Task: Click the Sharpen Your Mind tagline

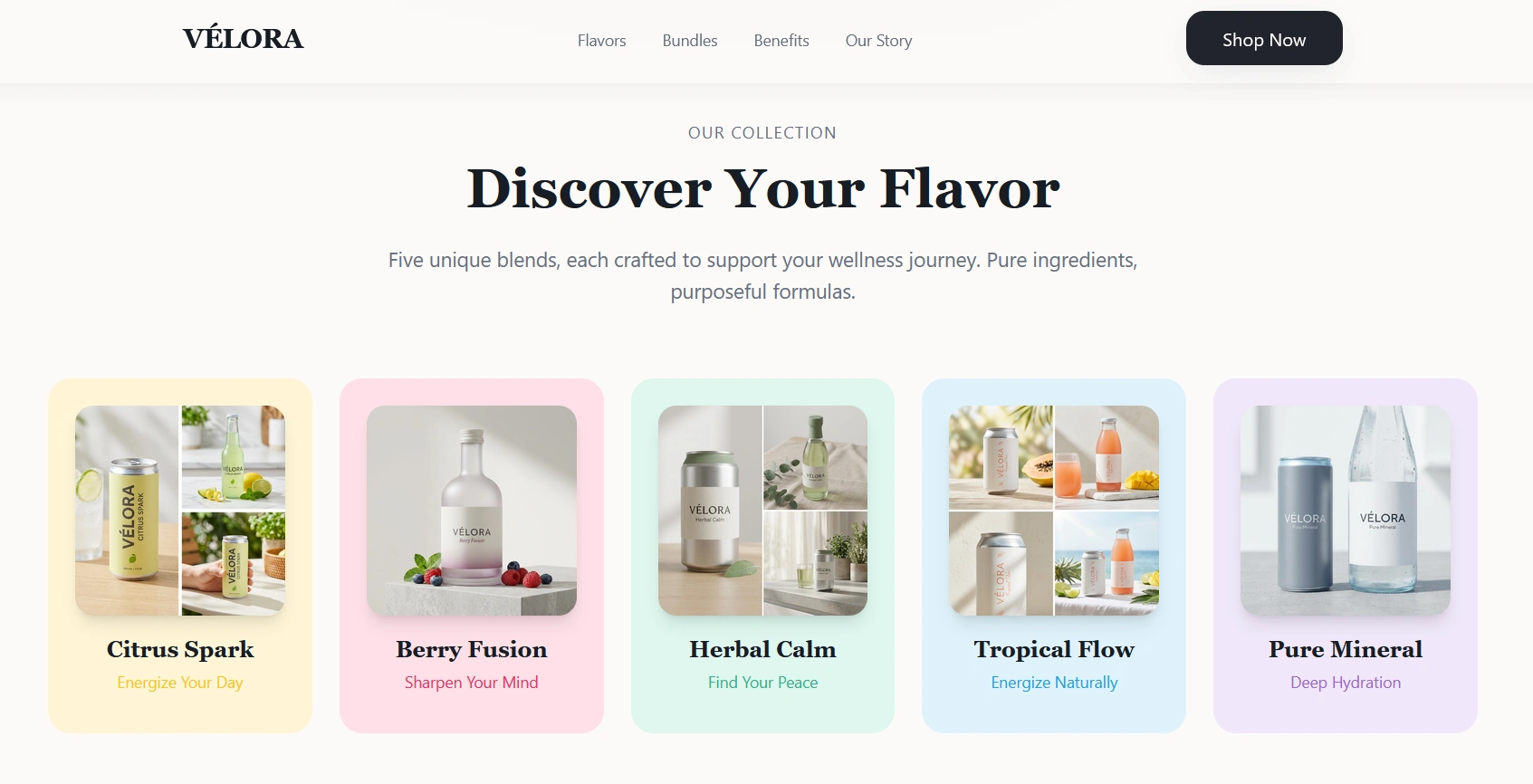Action: tap(472, 683)
